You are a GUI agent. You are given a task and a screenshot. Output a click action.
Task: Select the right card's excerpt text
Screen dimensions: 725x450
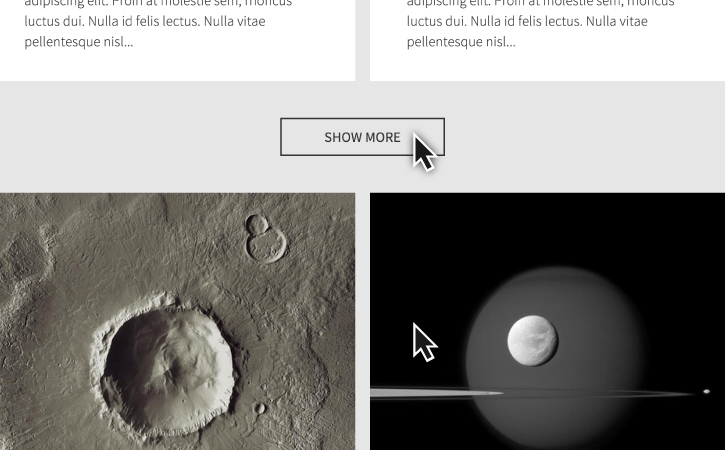tap(541, 22)
